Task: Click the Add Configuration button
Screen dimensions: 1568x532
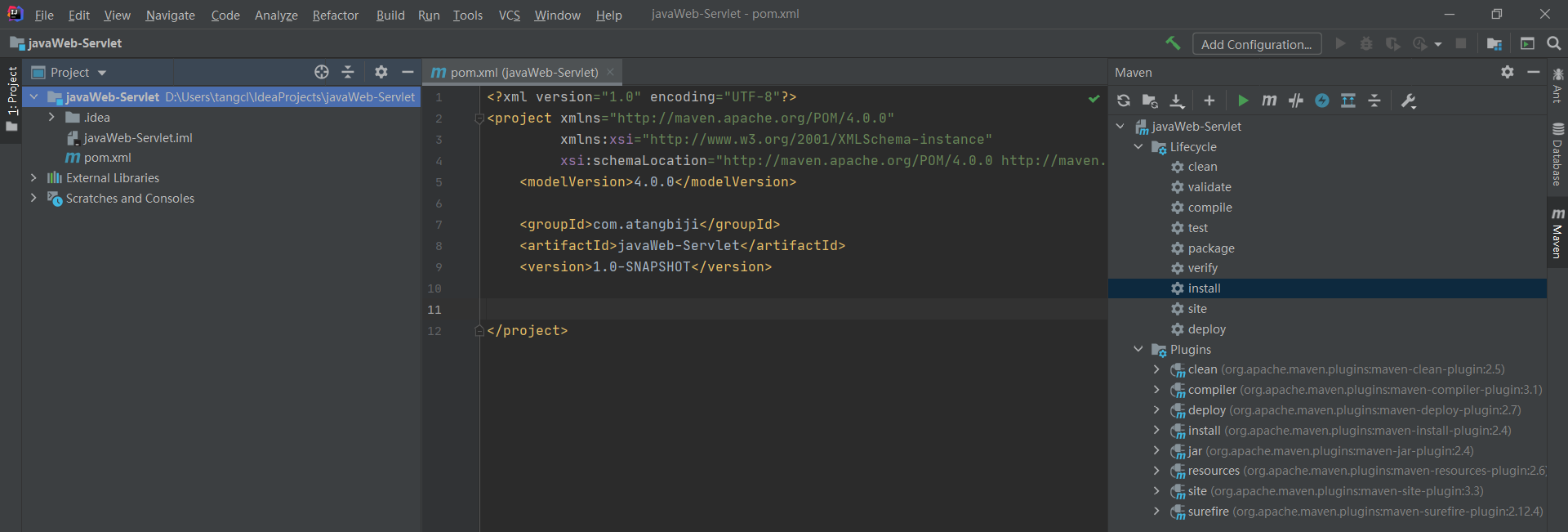Action: (1256, 44)
